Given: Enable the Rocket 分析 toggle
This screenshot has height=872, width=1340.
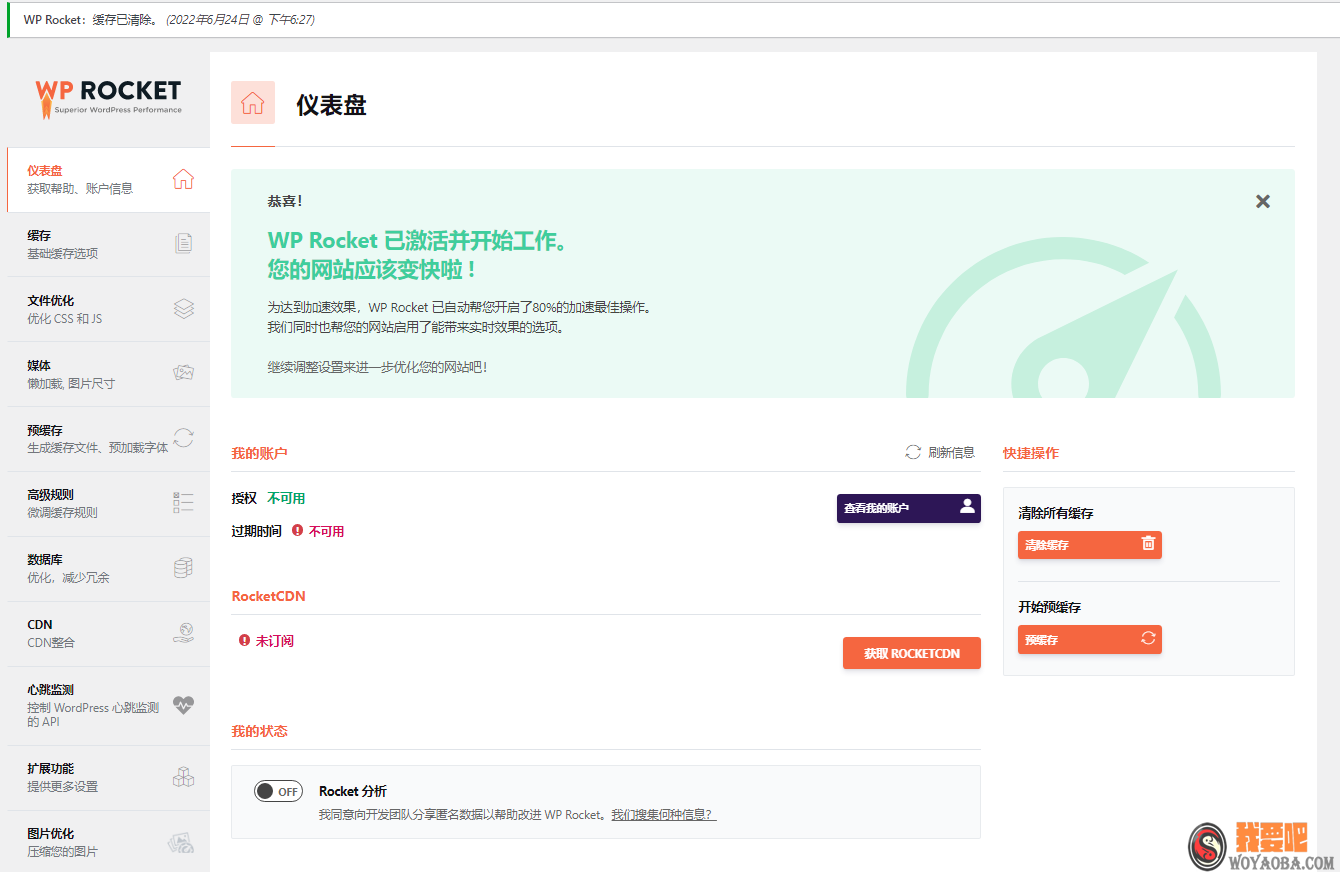Looking at the screenshot, I should tap(278, 791).
